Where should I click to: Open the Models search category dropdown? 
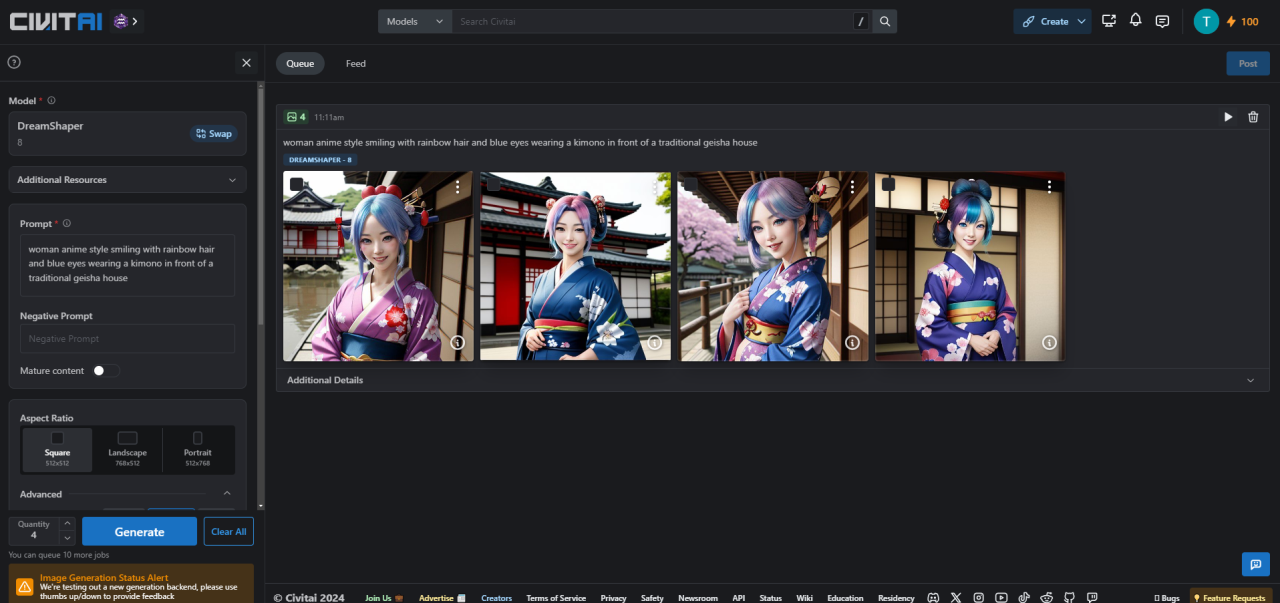coord(415,21)
